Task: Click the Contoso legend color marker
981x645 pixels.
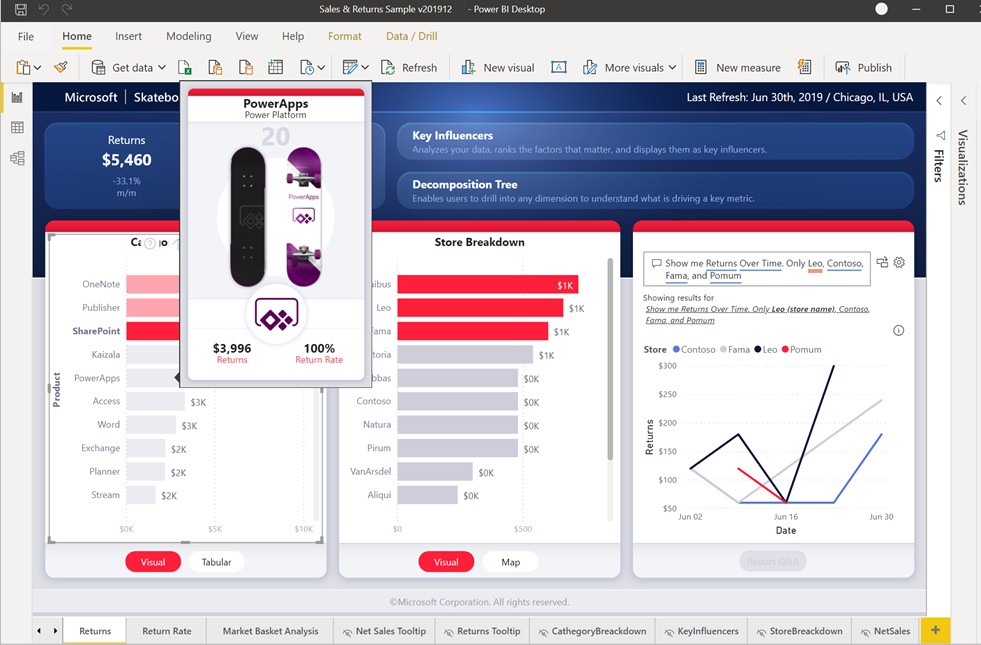Action: 676,350
